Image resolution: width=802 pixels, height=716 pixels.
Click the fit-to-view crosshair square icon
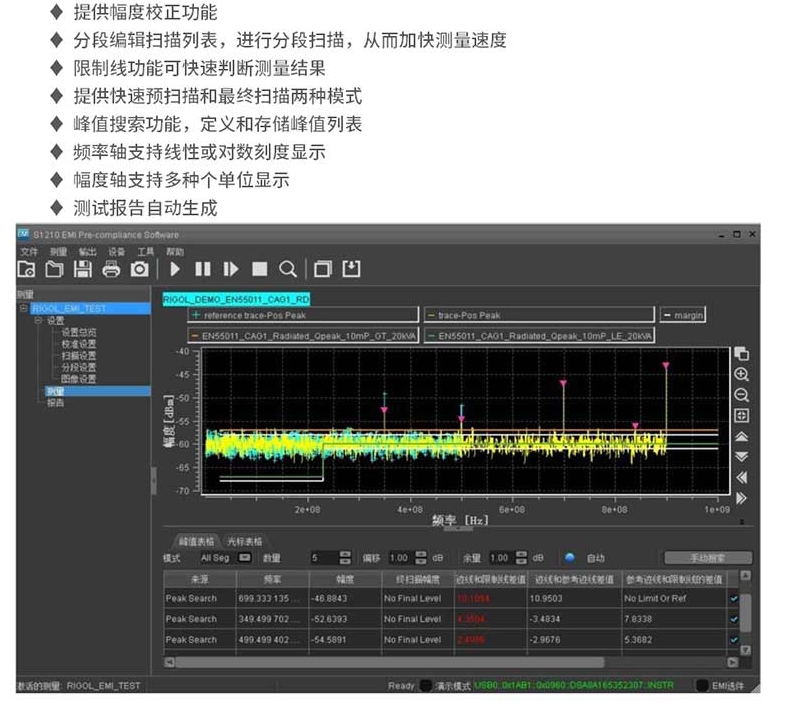pyautogui.click(x=742, y=415)
